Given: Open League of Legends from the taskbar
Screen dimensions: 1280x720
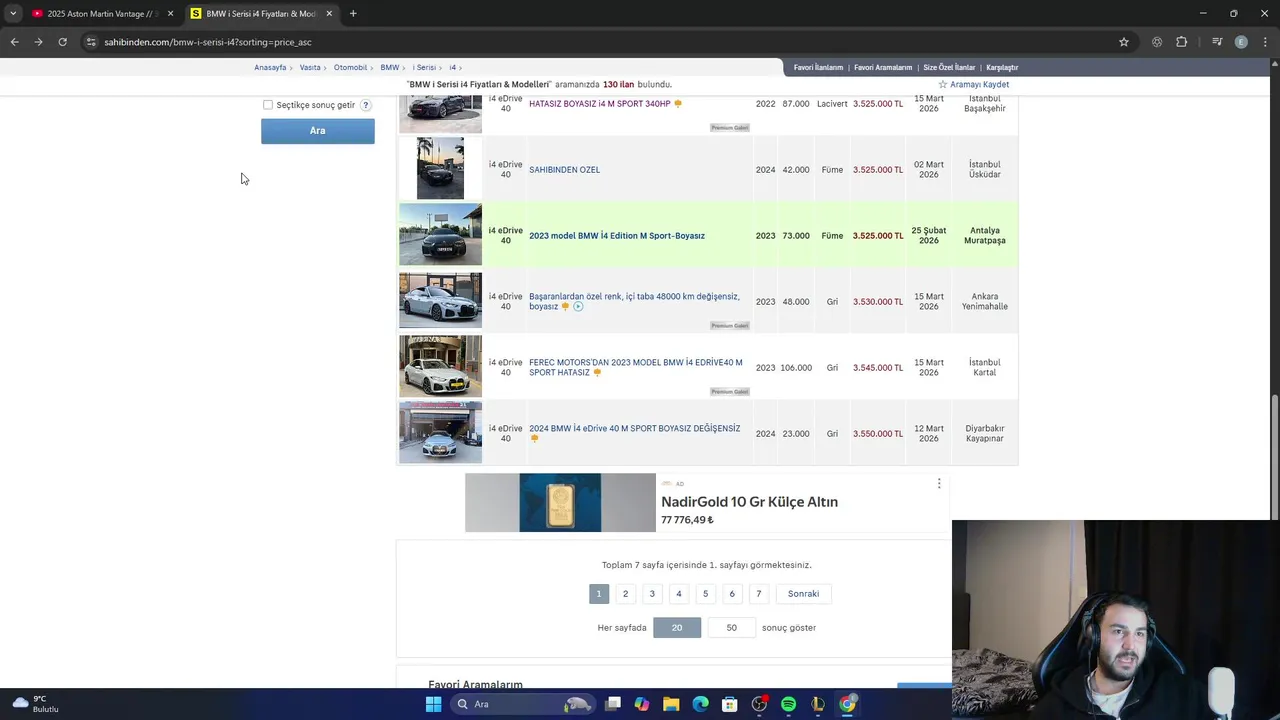Looking at the screenshot, I should pos(818,704).
